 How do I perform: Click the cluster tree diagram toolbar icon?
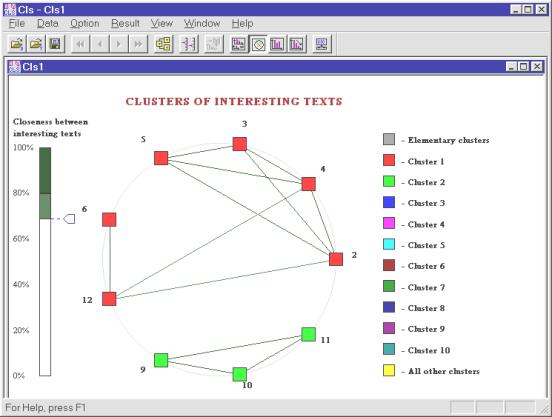(x=163, y=44)
